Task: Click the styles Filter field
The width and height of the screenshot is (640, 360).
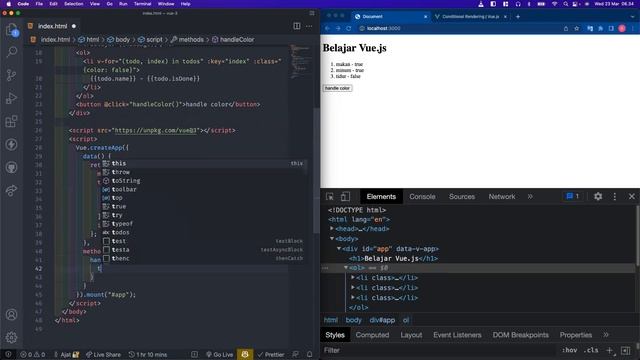Action: coord(439,350)
